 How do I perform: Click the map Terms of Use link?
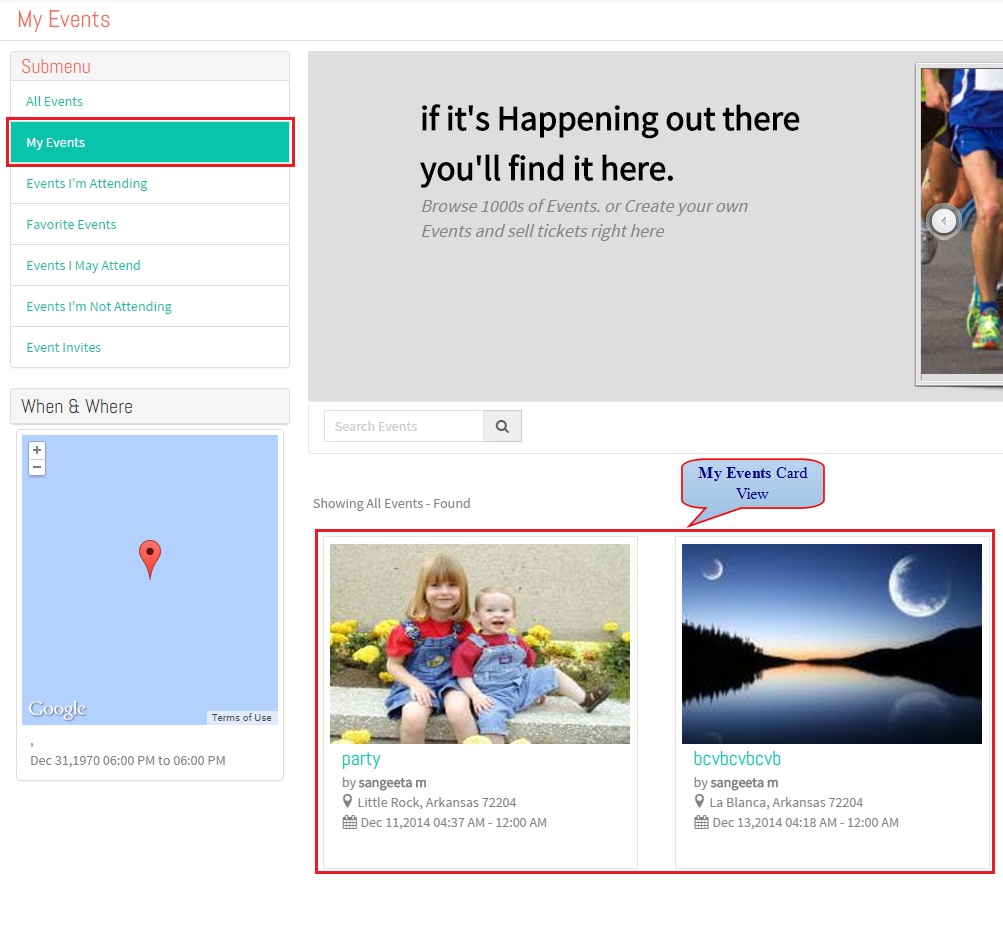pos(242,718)
